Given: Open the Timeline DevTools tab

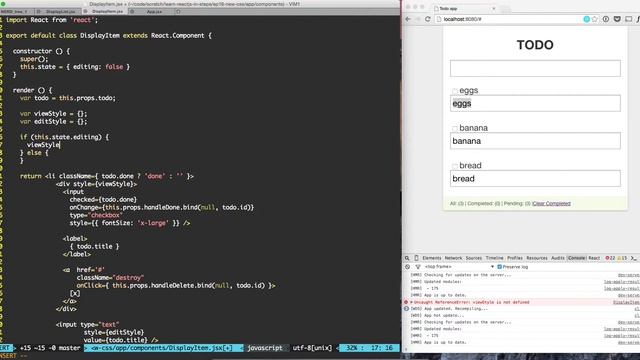Looking at the screenshot, I should (x=494, y=258).
